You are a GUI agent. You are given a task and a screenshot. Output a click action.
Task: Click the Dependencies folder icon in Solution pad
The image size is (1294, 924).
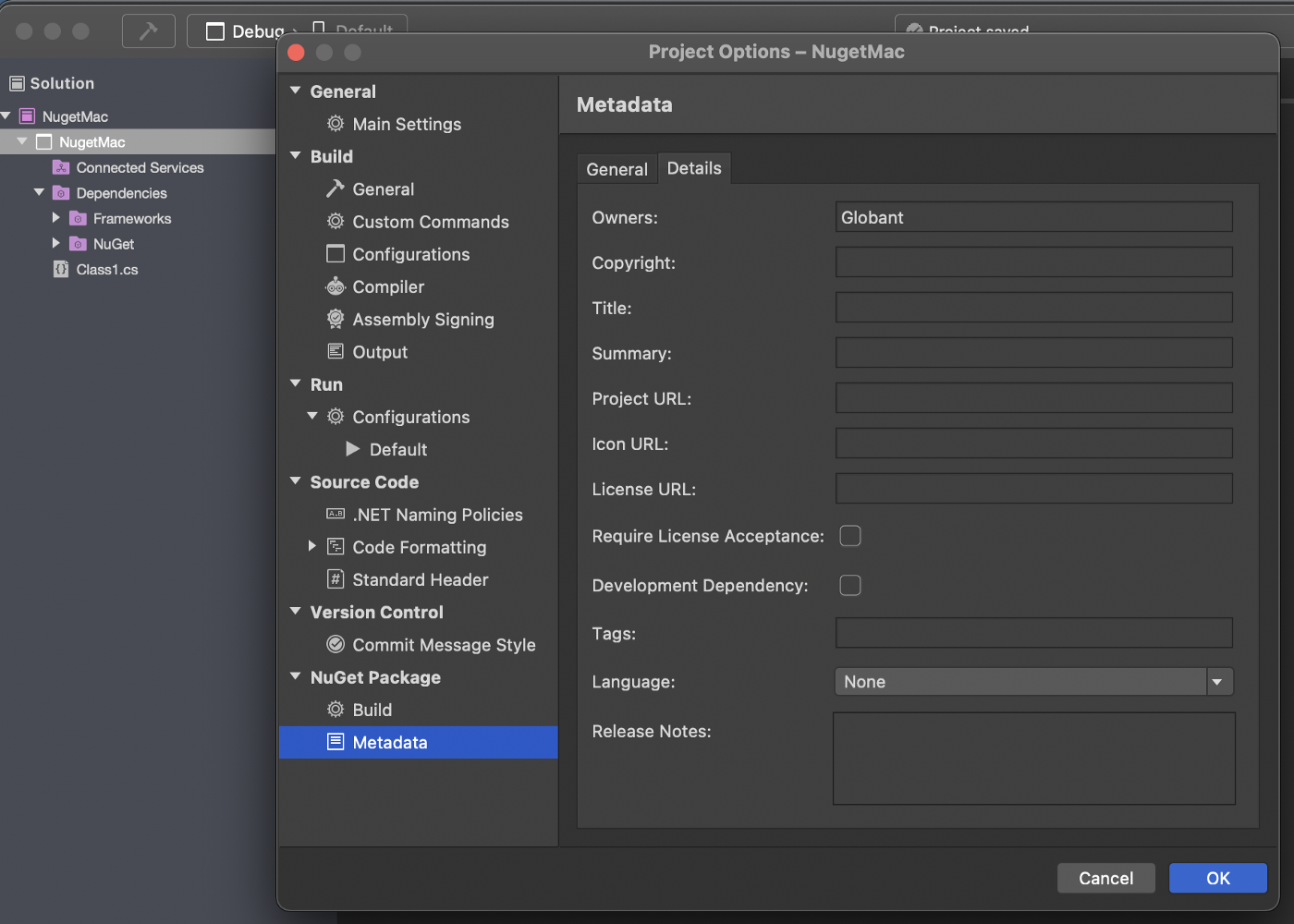pyautogui.click(x=61, y=193)
